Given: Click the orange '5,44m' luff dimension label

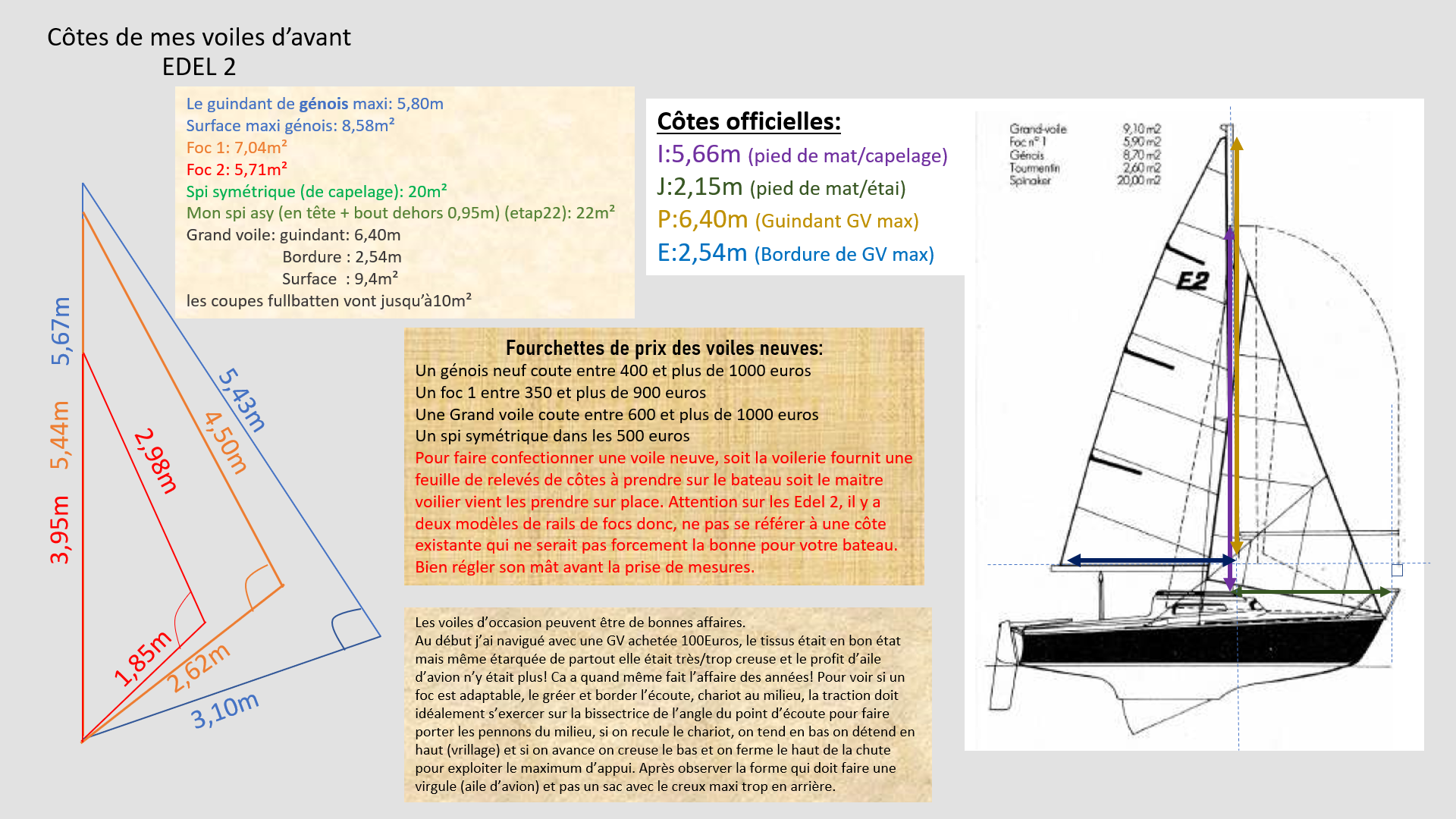Looking at the screenshot, I should [60, 435].
